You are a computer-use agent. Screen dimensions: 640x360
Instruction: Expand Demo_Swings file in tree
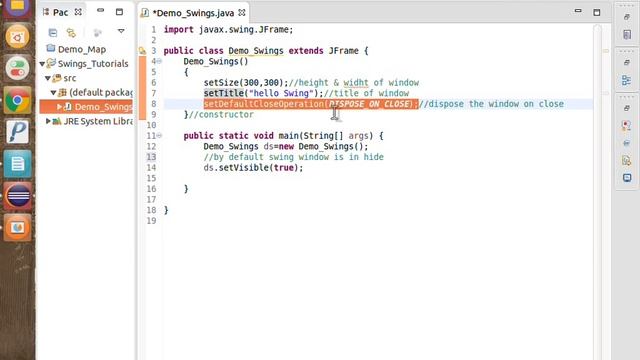coord(59,107)
